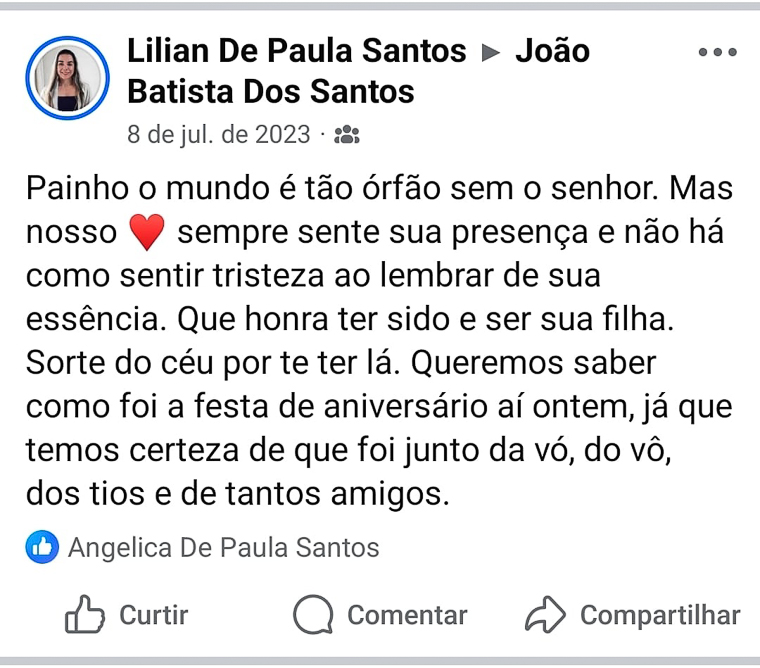Click the share arrow icon next to Compartilhar
Screen dimensions: 760x668
(x=545, y=615)
